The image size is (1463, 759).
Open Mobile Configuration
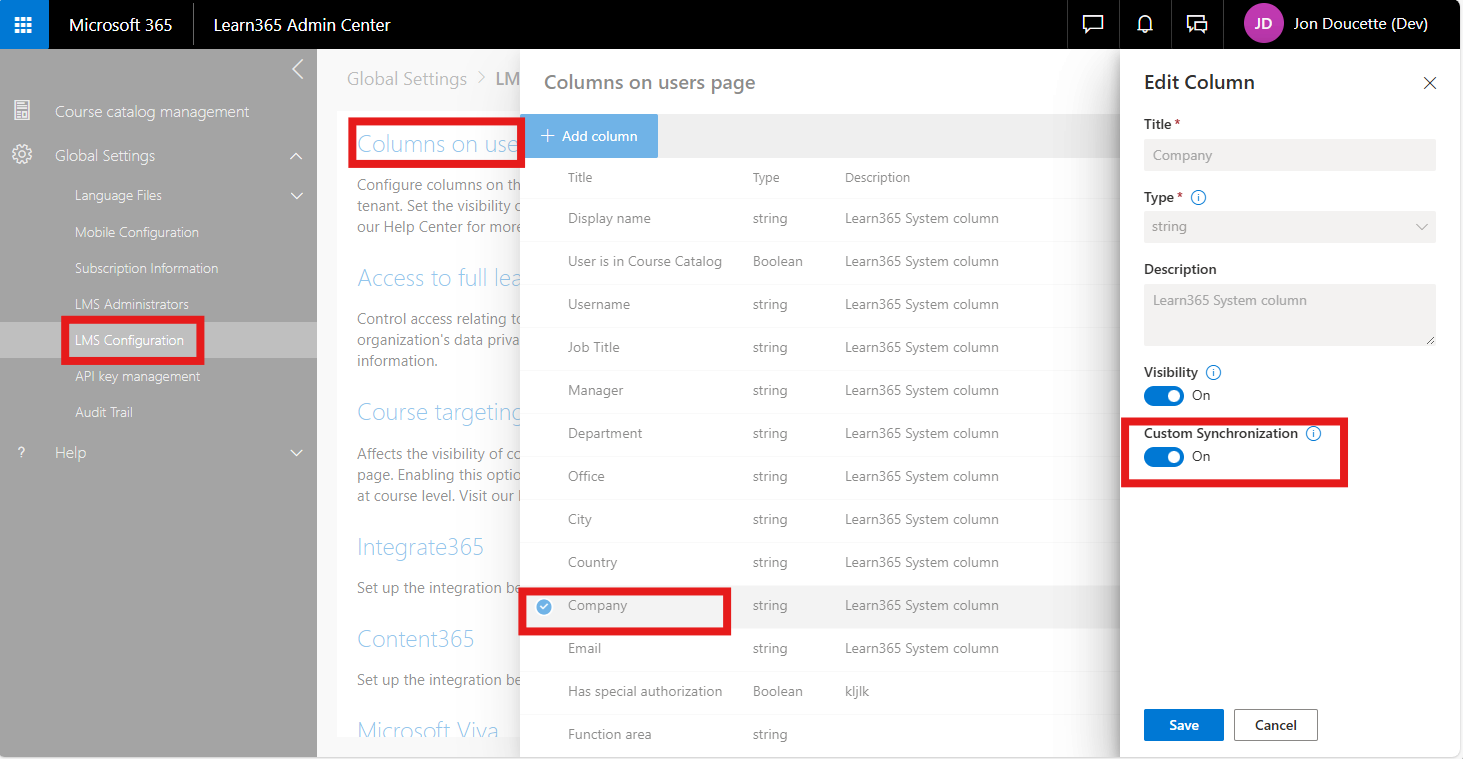point(137,232)
